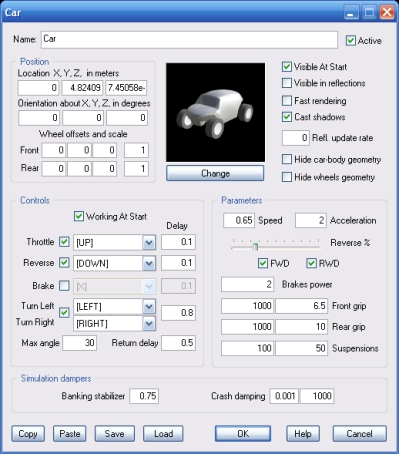Enable the Visible in reflections checkbox
Screen dimensions: 399x454
287,83
